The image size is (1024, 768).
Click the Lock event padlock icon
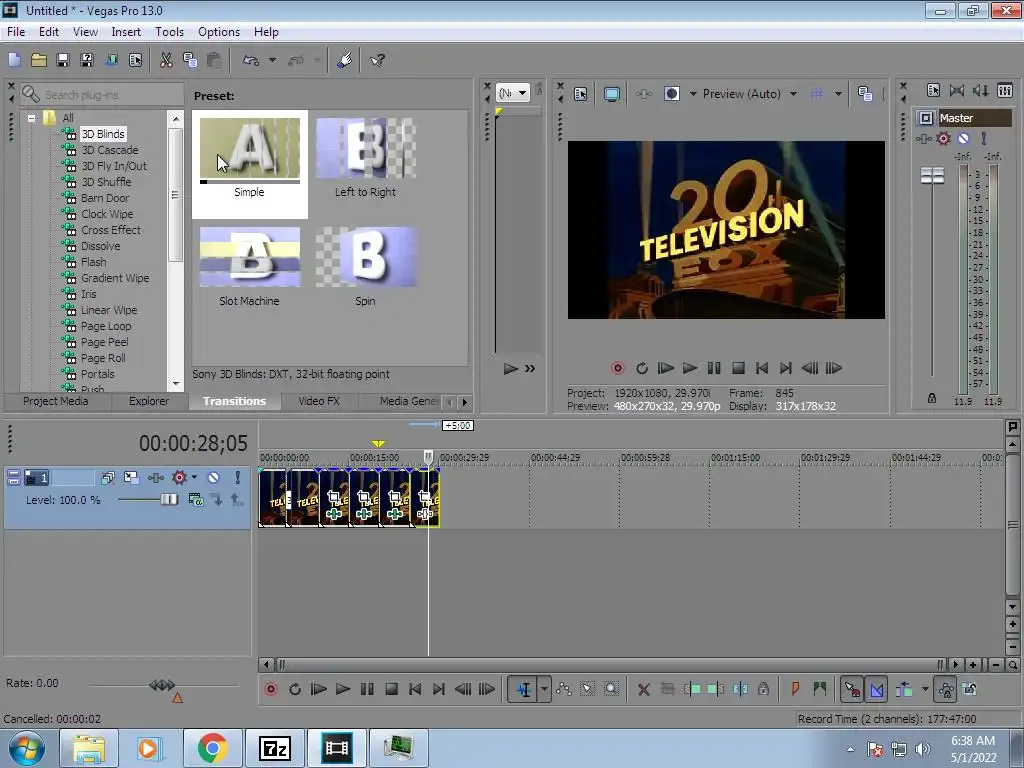pos(763,689)
